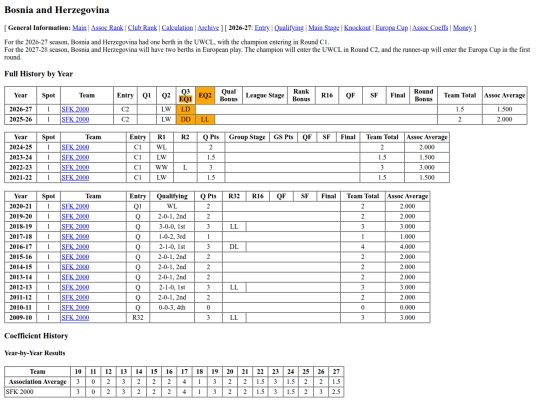This screenshot has height=405, width=540.
Task: Click the Rank Bonus column header
Action: coord(301,95)
